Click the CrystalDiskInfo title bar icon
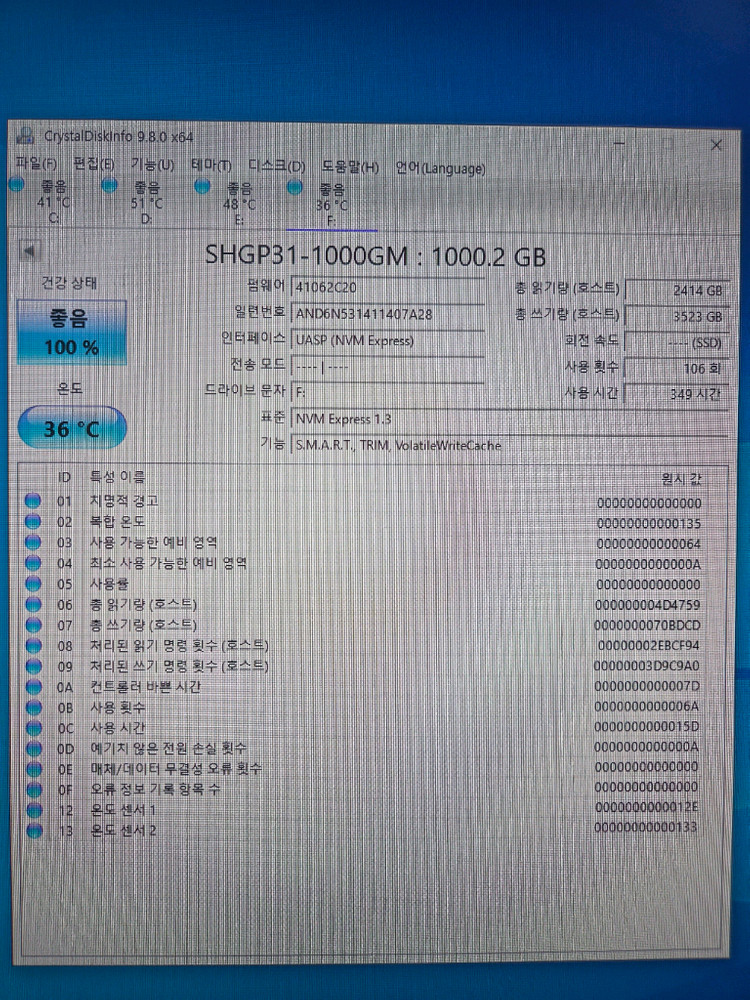 coord(25,135)
